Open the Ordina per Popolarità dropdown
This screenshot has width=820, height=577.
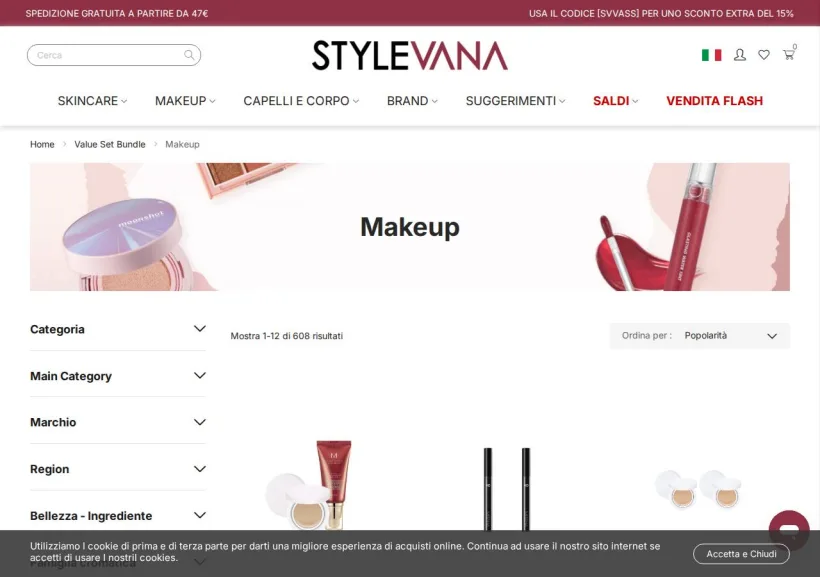click(700, 336)
